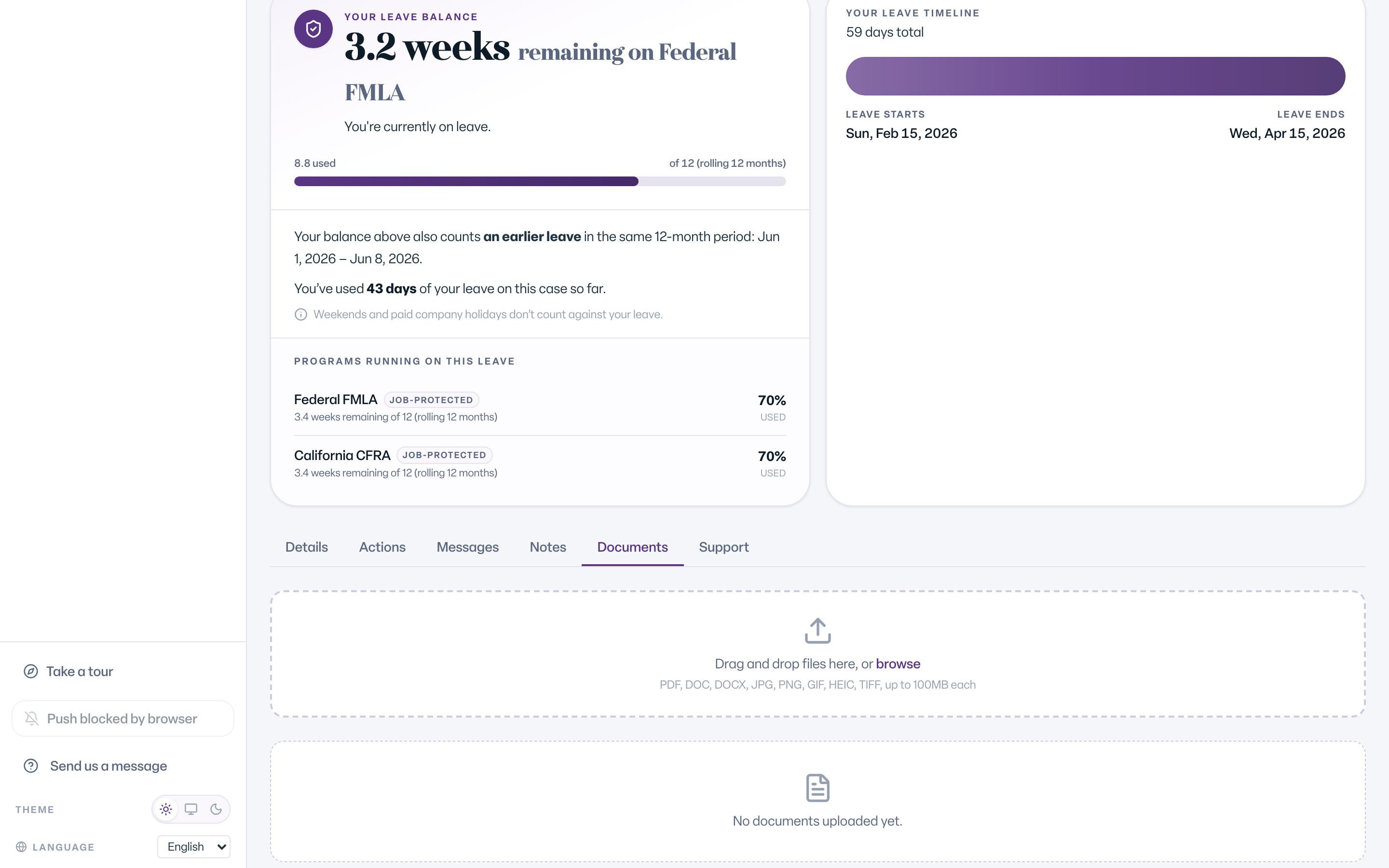This screenshot has width=1389, height=868.
Task: Click the file drag-and-drop upload area
Action: (x=818, y=654)
